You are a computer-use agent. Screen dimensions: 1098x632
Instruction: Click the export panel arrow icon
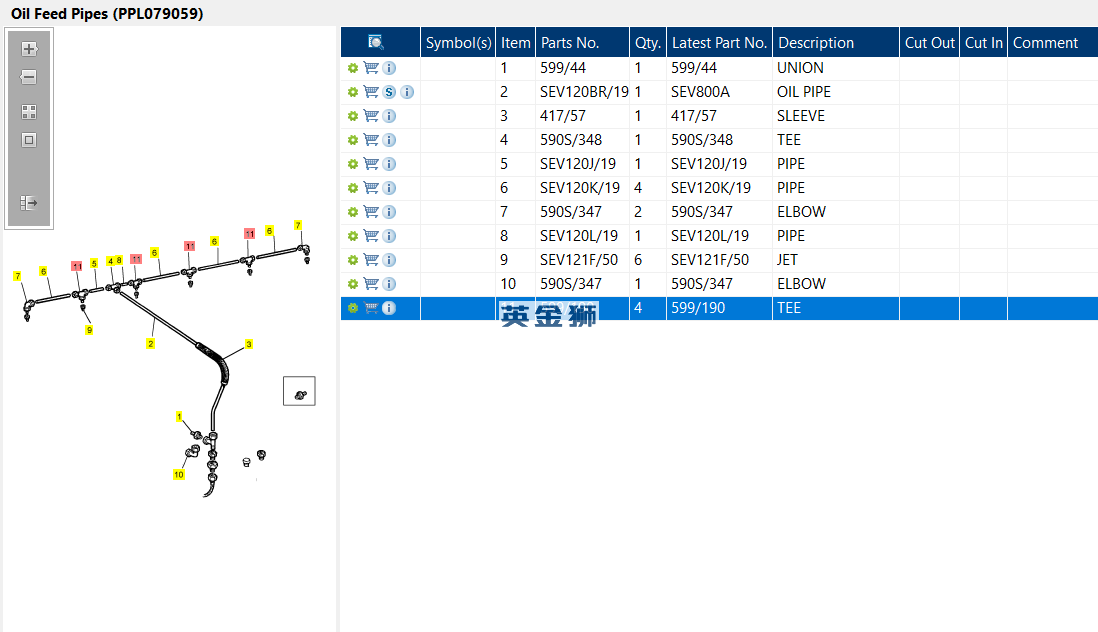pos(29,203)
